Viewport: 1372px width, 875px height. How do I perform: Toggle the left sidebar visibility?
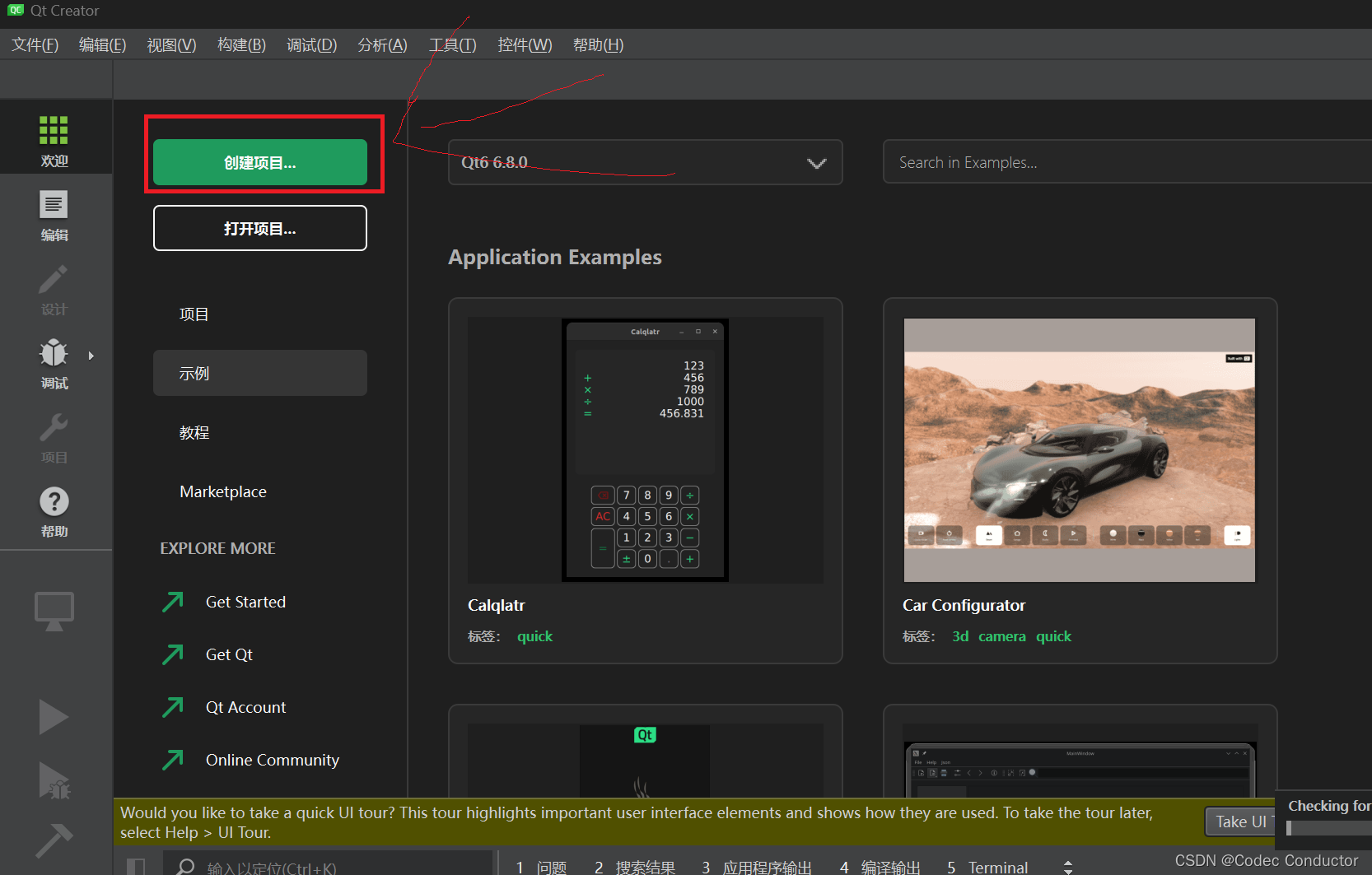pos(136,867)
